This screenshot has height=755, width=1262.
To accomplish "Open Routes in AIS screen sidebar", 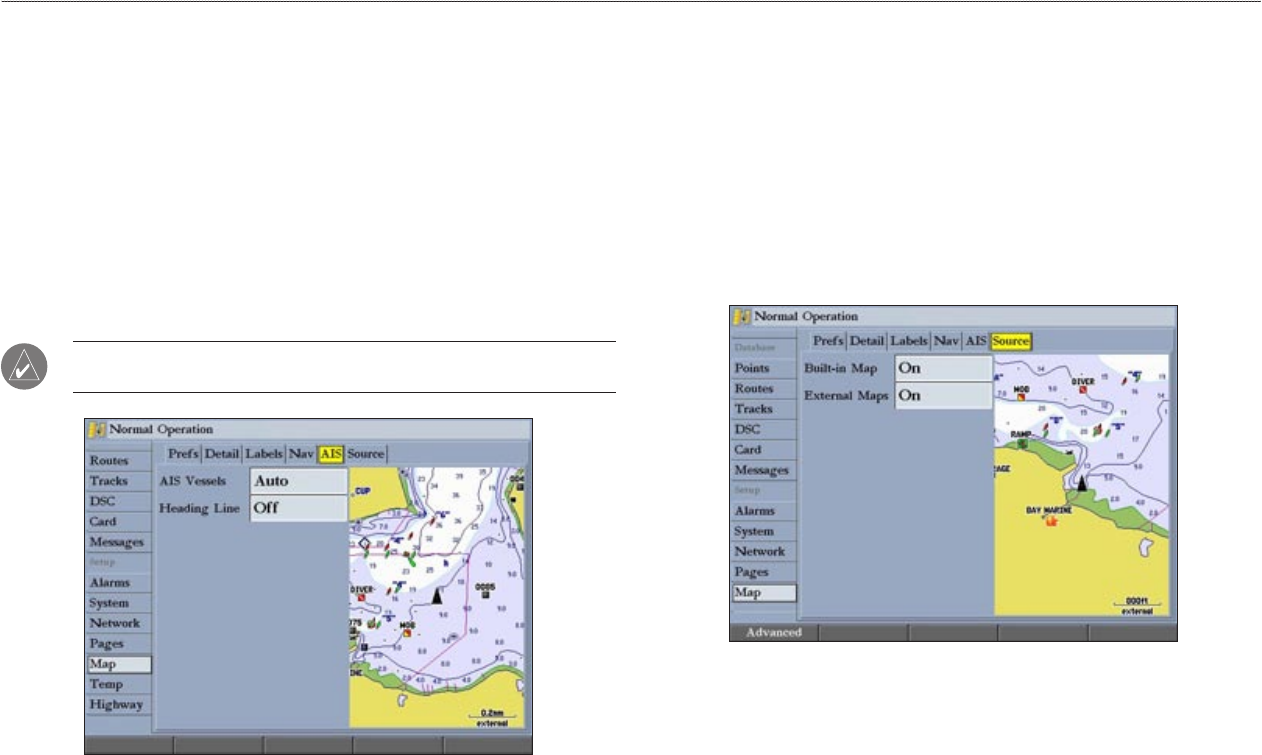I will pyautogui.click(x=119, y=461).
